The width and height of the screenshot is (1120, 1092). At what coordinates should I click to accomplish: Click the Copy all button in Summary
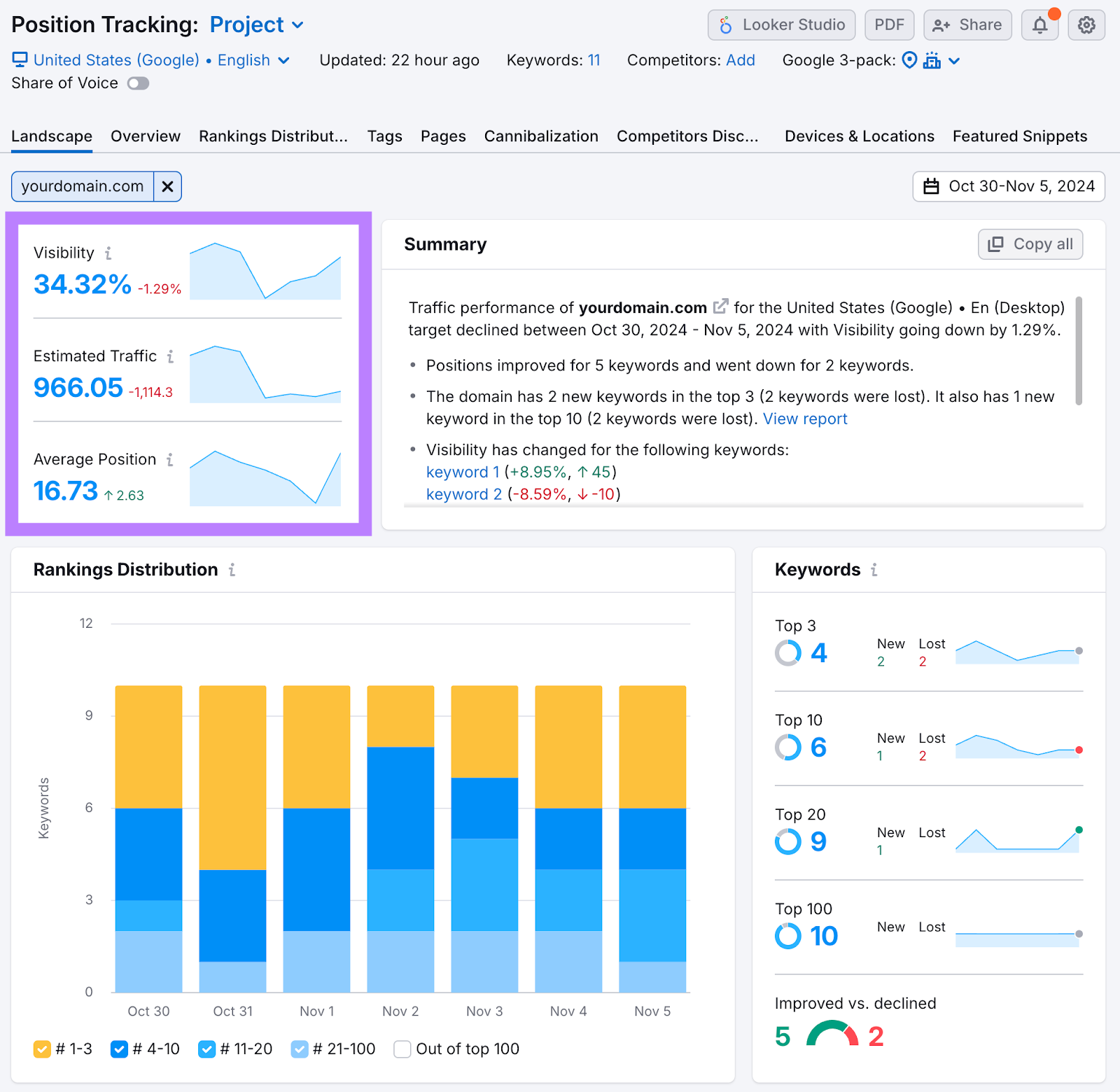1030,244
